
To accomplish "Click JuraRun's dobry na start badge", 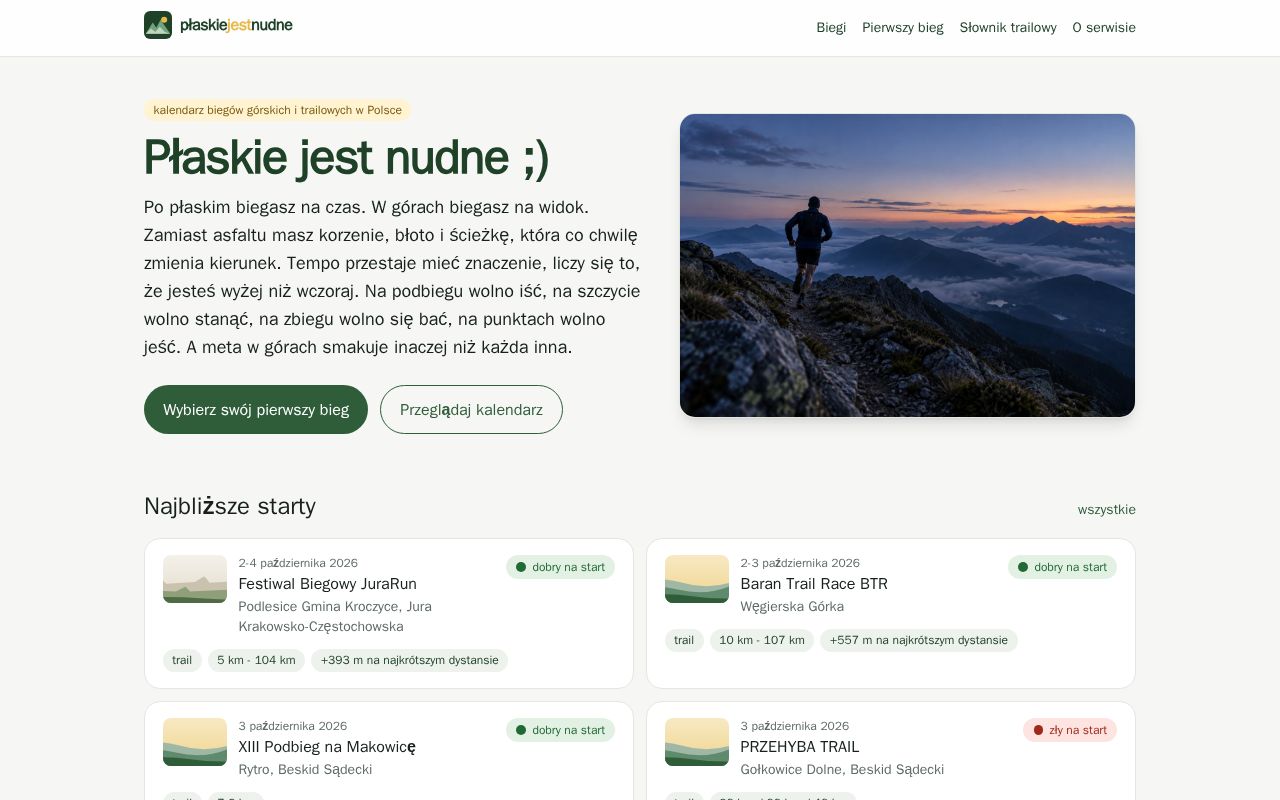I will pos(560,567).
